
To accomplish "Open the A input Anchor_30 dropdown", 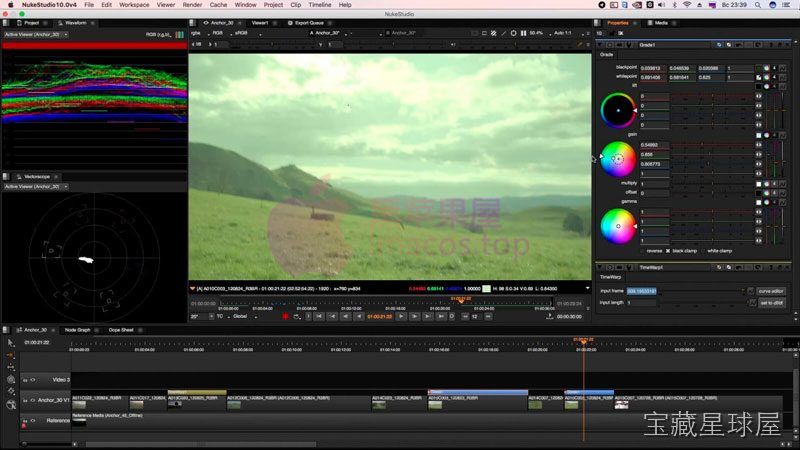I will (x=329, y=33).
